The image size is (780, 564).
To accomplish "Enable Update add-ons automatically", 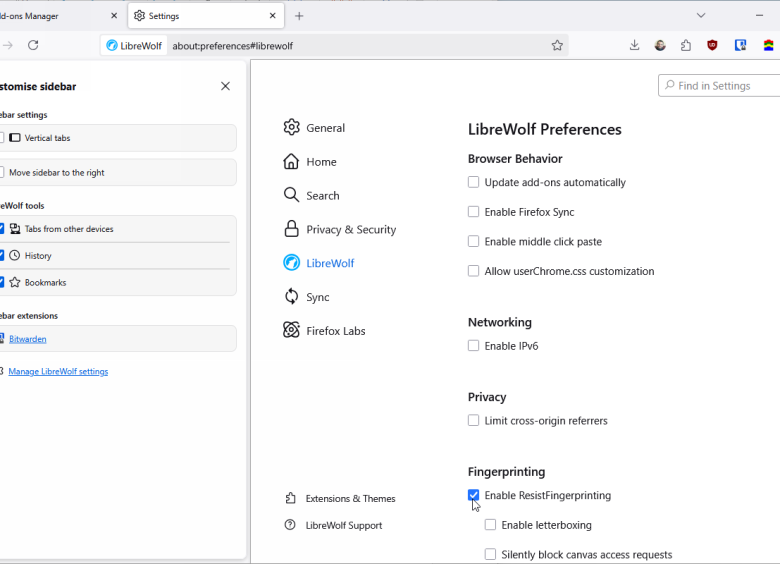I will pyautogui.click(x=474, y=182).
